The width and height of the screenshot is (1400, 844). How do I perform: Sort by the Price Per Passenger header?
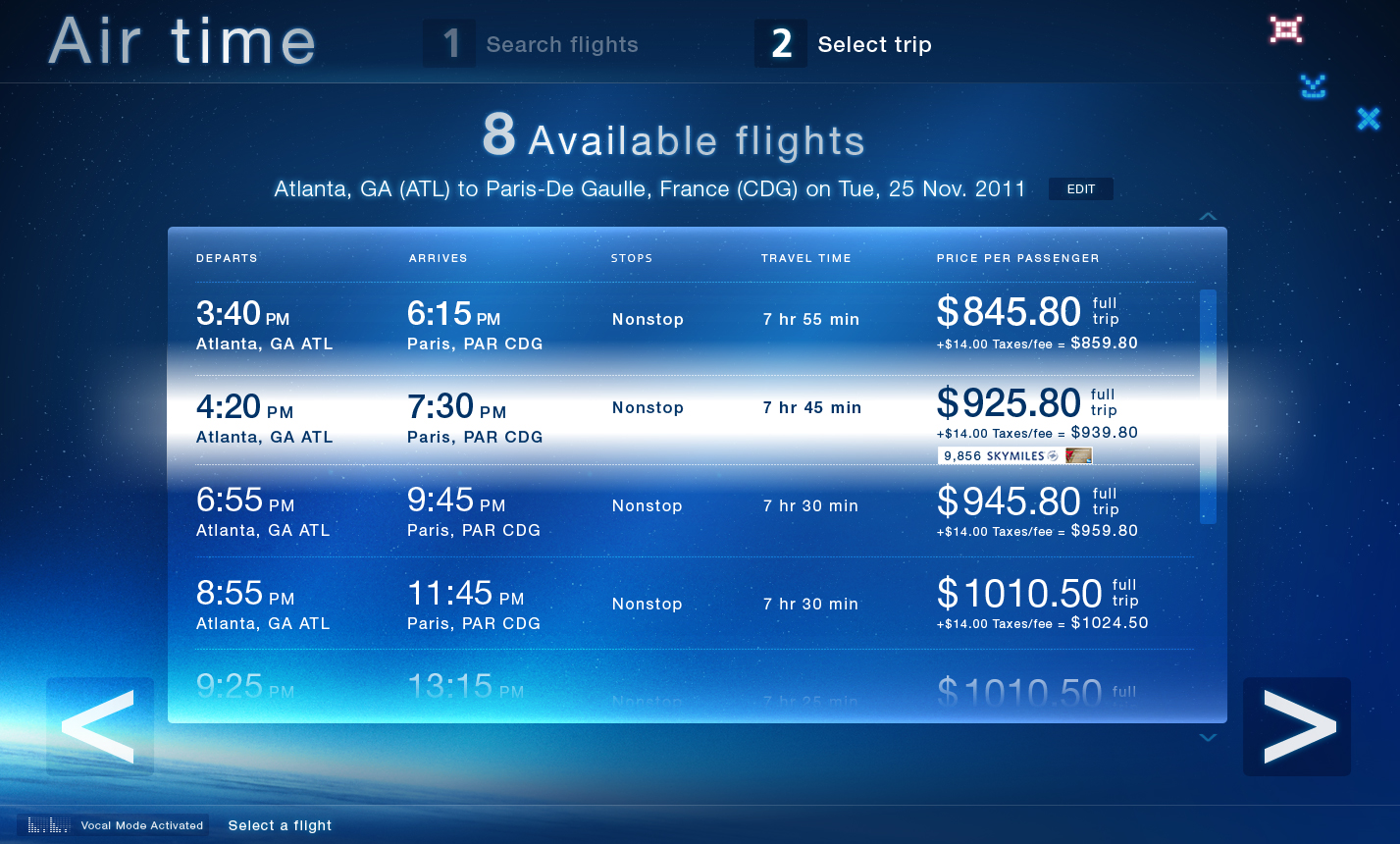click(1017, 258)
